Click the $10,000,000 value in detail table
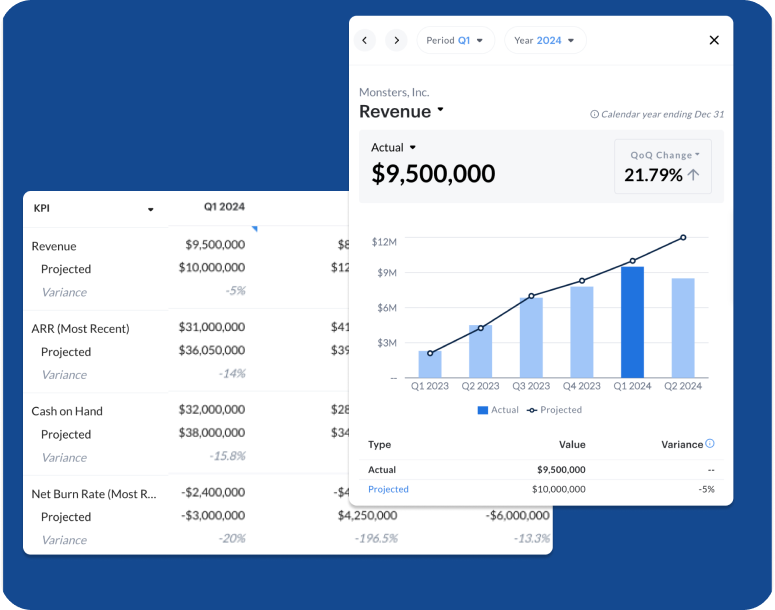This screenshot has height=610, width=775. pos(559,489)
